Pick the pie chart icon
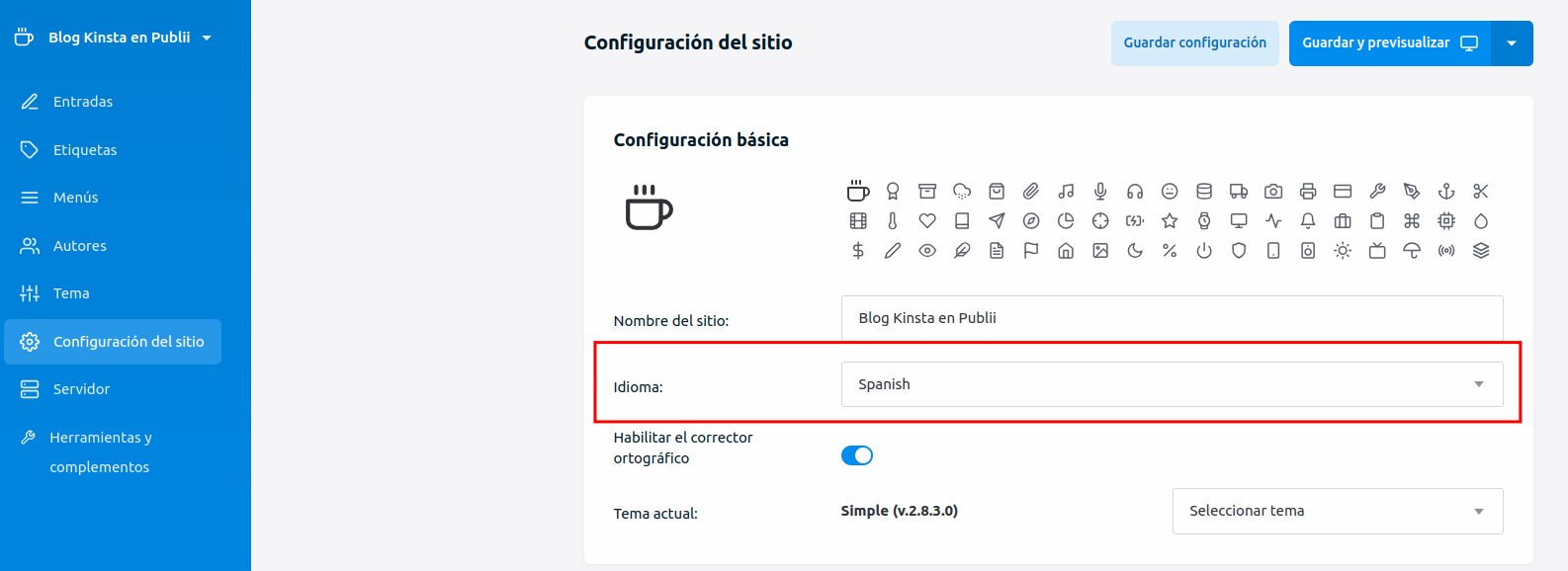Image resolution: width=1568 pixels, height=571 pixels. (1066, 221)
